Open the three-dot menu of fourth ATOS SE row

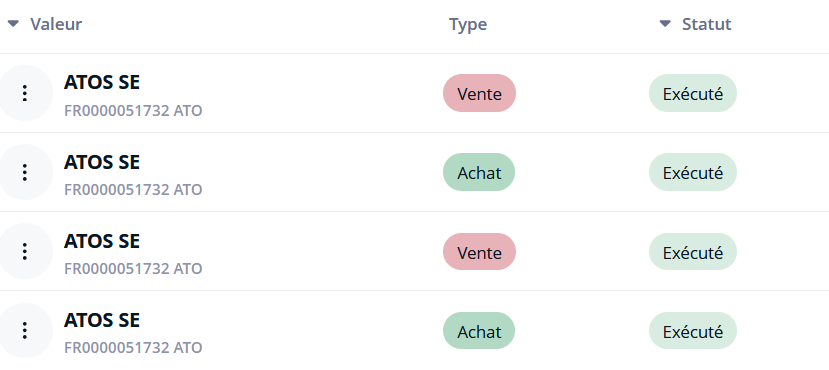click(x=24, y=331)
